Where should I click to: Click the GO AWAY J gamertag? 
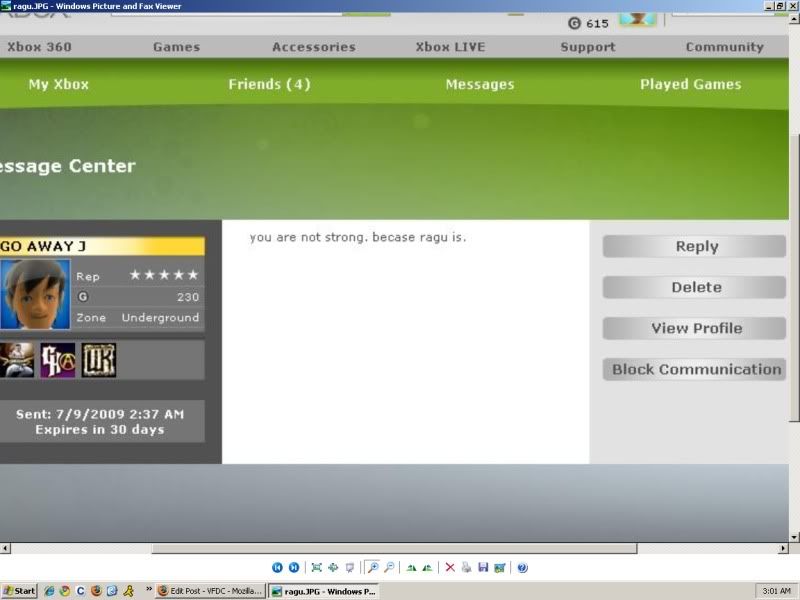[x=43, y=246]
